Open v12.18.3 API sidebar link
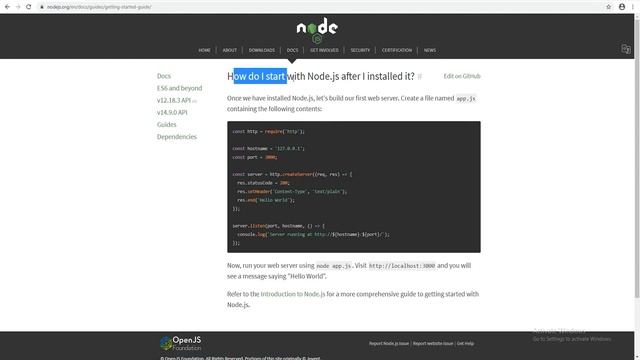This screenshot has height=360, width=640. [x=174, y=100]
